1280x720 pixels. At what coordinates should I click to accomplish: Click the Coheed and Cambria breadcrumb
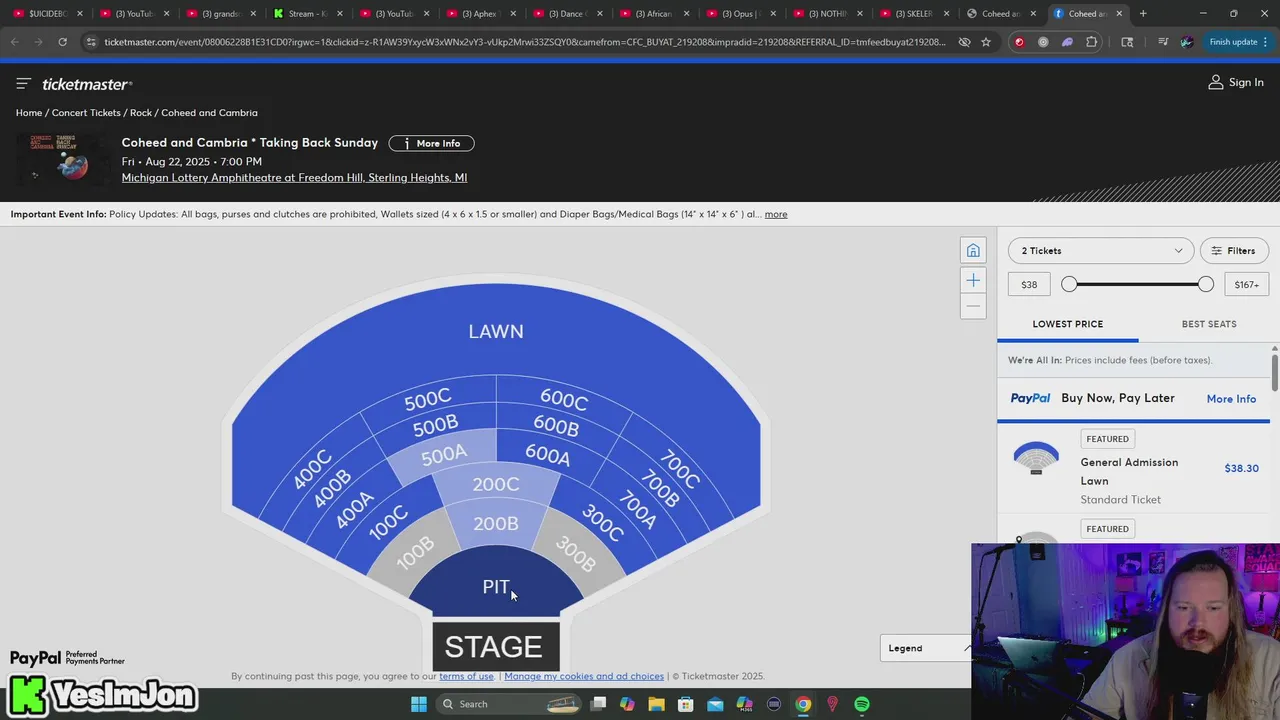[x=209, y=113]
